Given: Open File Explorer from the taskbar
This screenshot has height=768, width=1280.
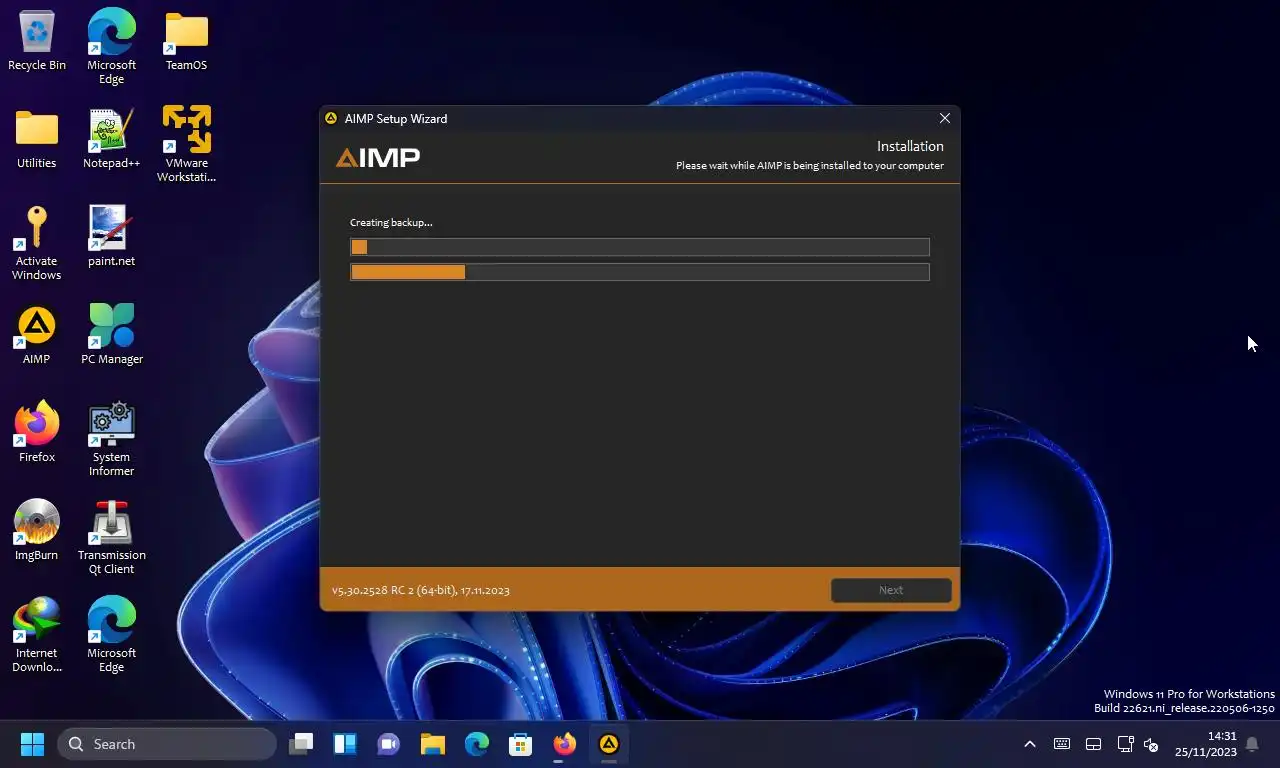Looking at the screenshot, I should (433, 744).
